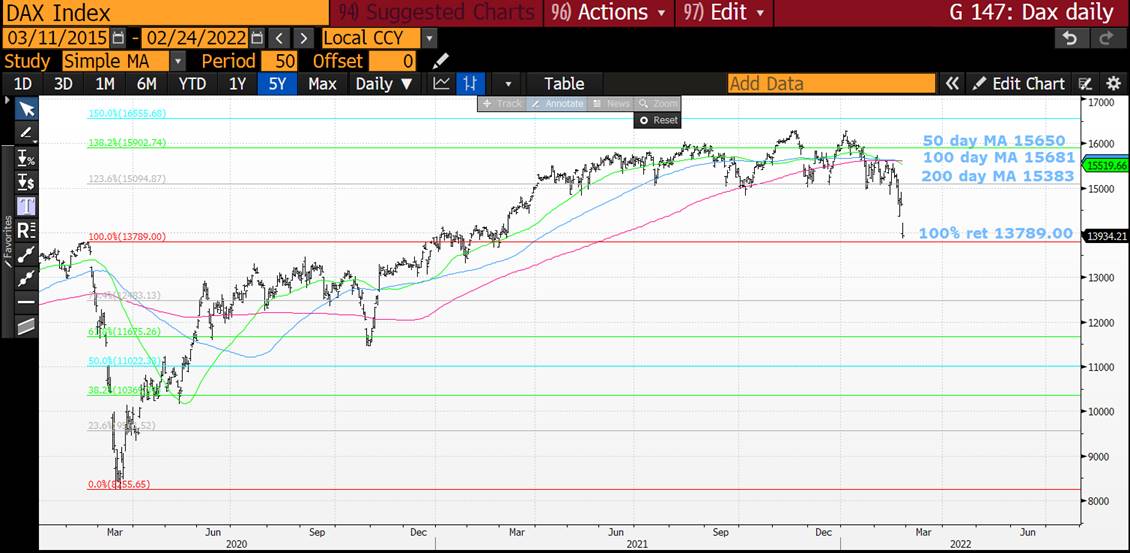Select 5Y time range
Viewport: 1130px width, 553px height.
[x=277, y=84]
